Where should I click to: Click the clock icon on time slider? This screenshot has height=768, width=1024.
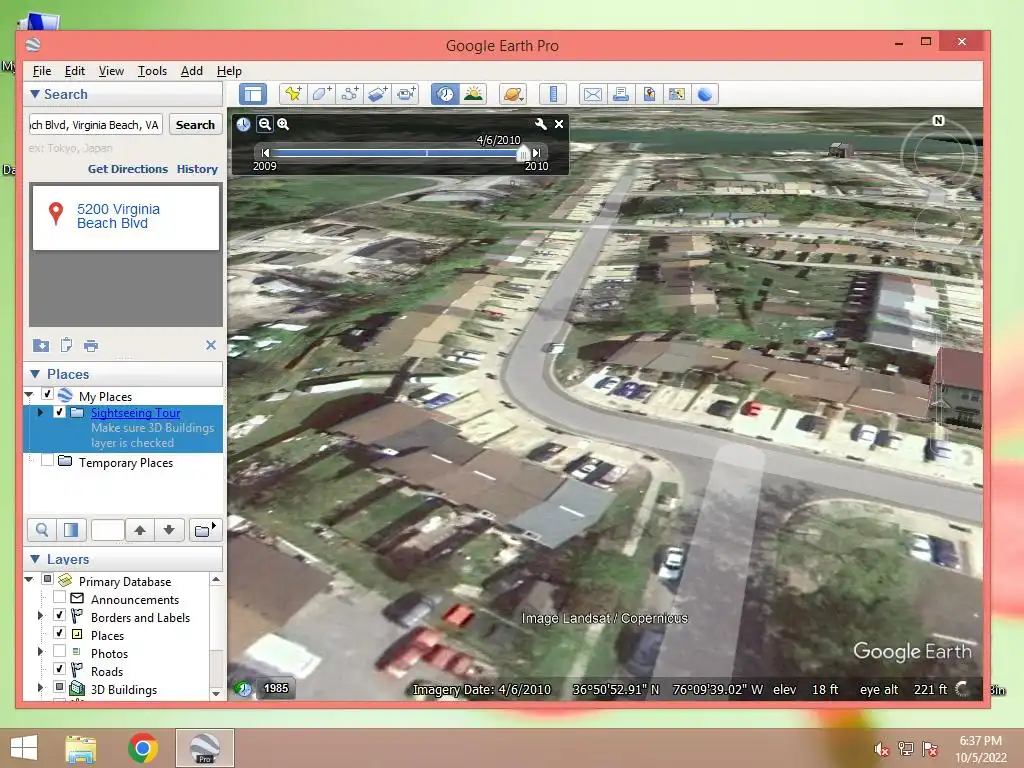point(243,124)
